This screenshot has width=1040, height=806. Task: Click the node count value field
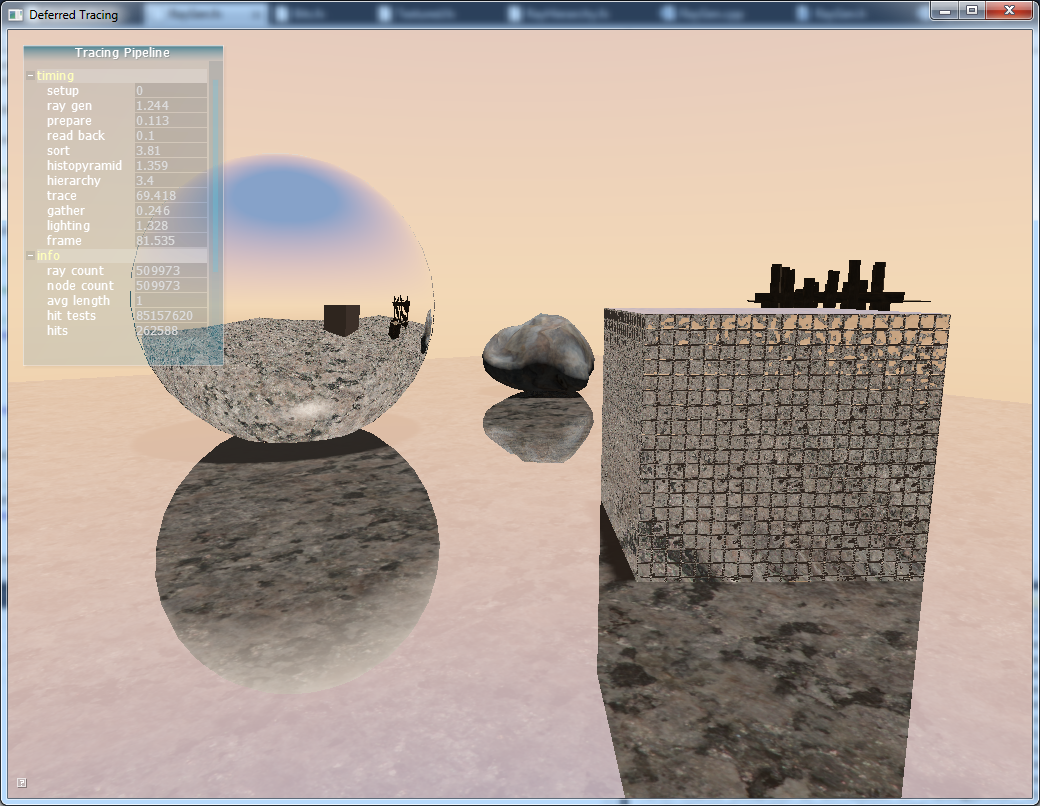[x=170, y=286]
